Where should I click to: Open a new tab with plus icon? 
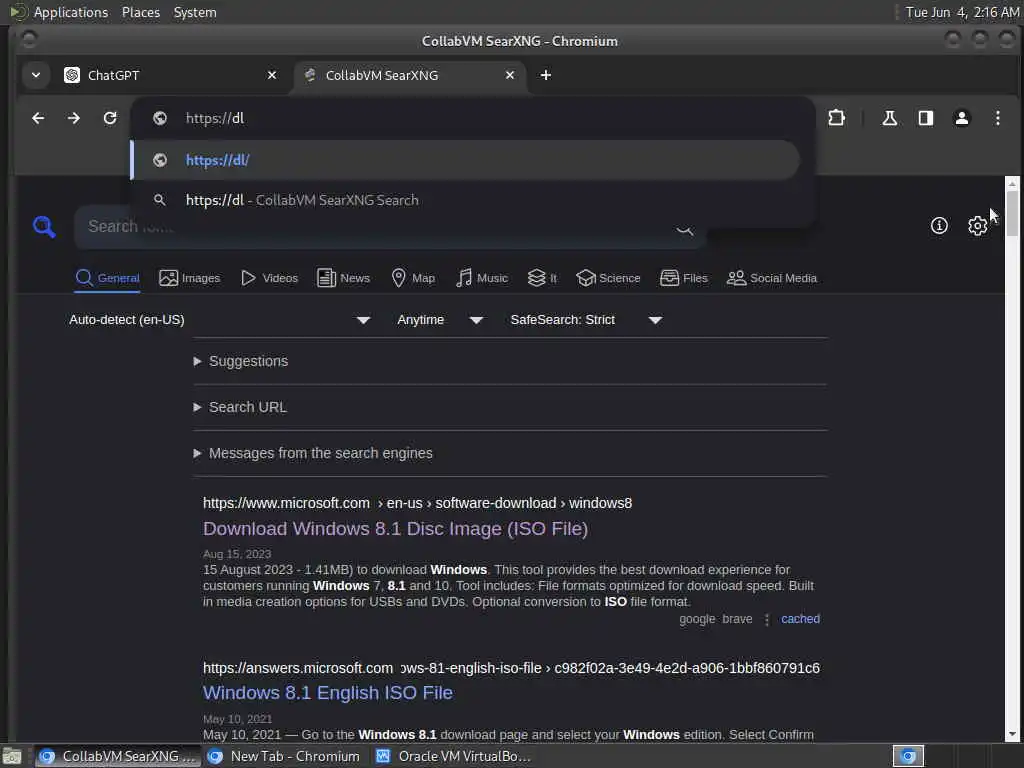click(546, 75)
